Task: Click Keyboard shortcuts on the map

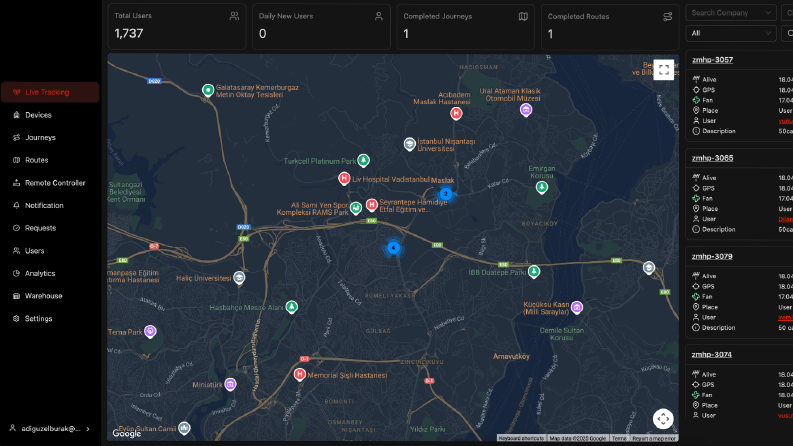Action: pyautogui.click(x=521, y=438)
